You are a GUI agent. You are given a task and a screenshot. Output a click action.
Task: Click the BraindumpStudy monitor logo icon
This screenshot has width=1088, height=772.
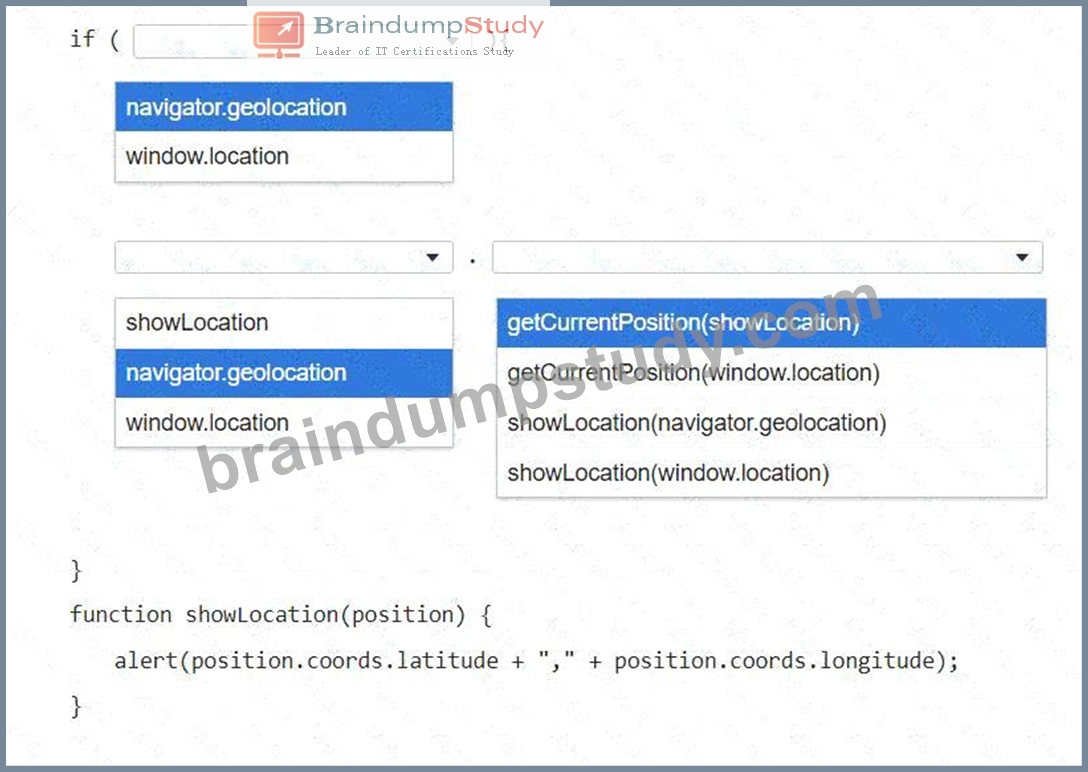click(278, 34)
